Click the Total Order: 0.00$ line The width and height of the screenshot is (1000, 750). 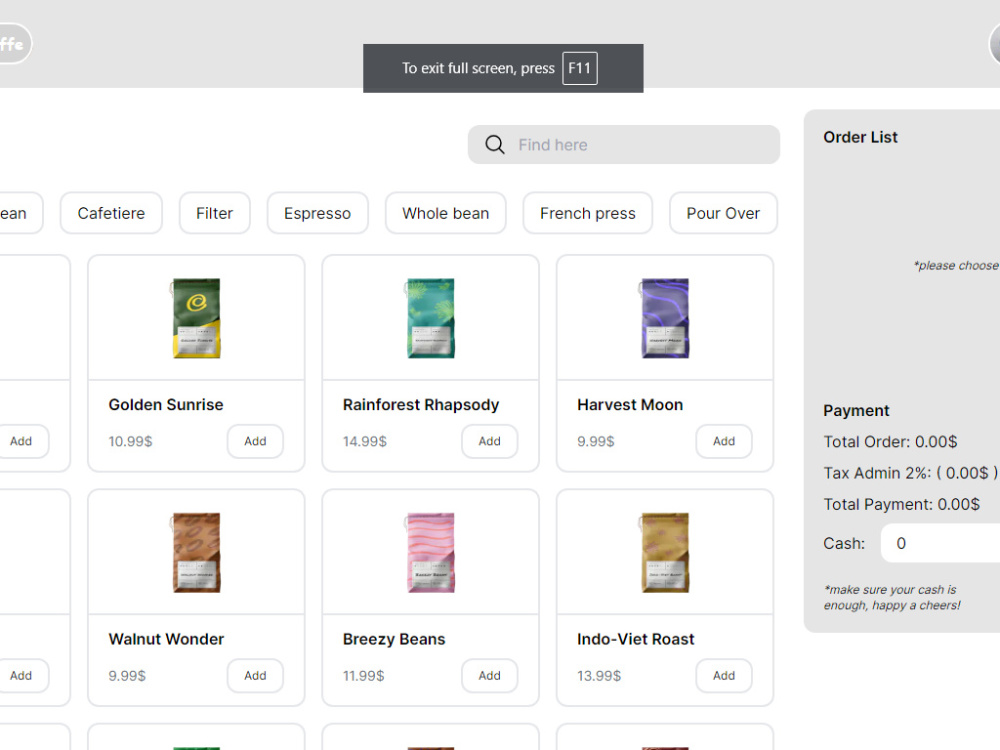890,442
